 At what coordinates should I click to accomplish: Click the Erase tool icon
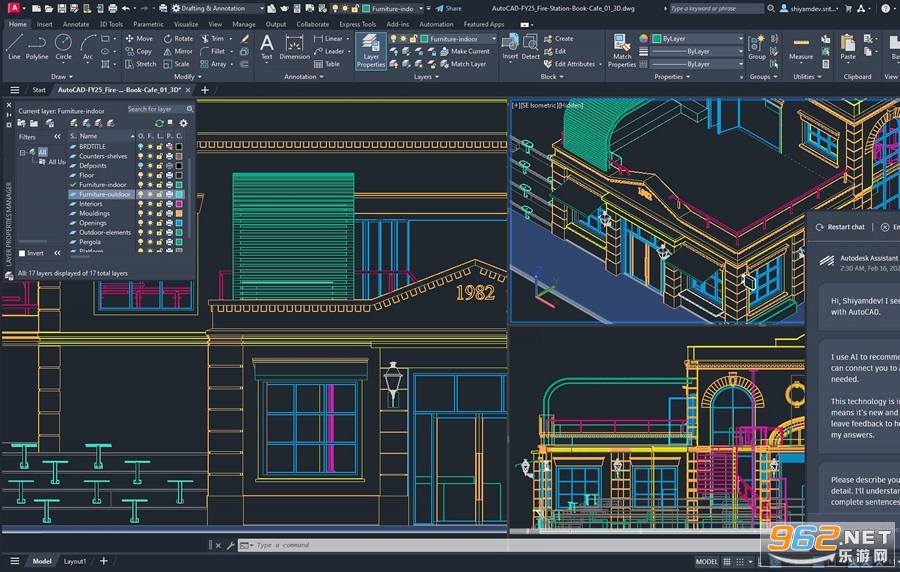pyautogui.click(x=245, y=38)
